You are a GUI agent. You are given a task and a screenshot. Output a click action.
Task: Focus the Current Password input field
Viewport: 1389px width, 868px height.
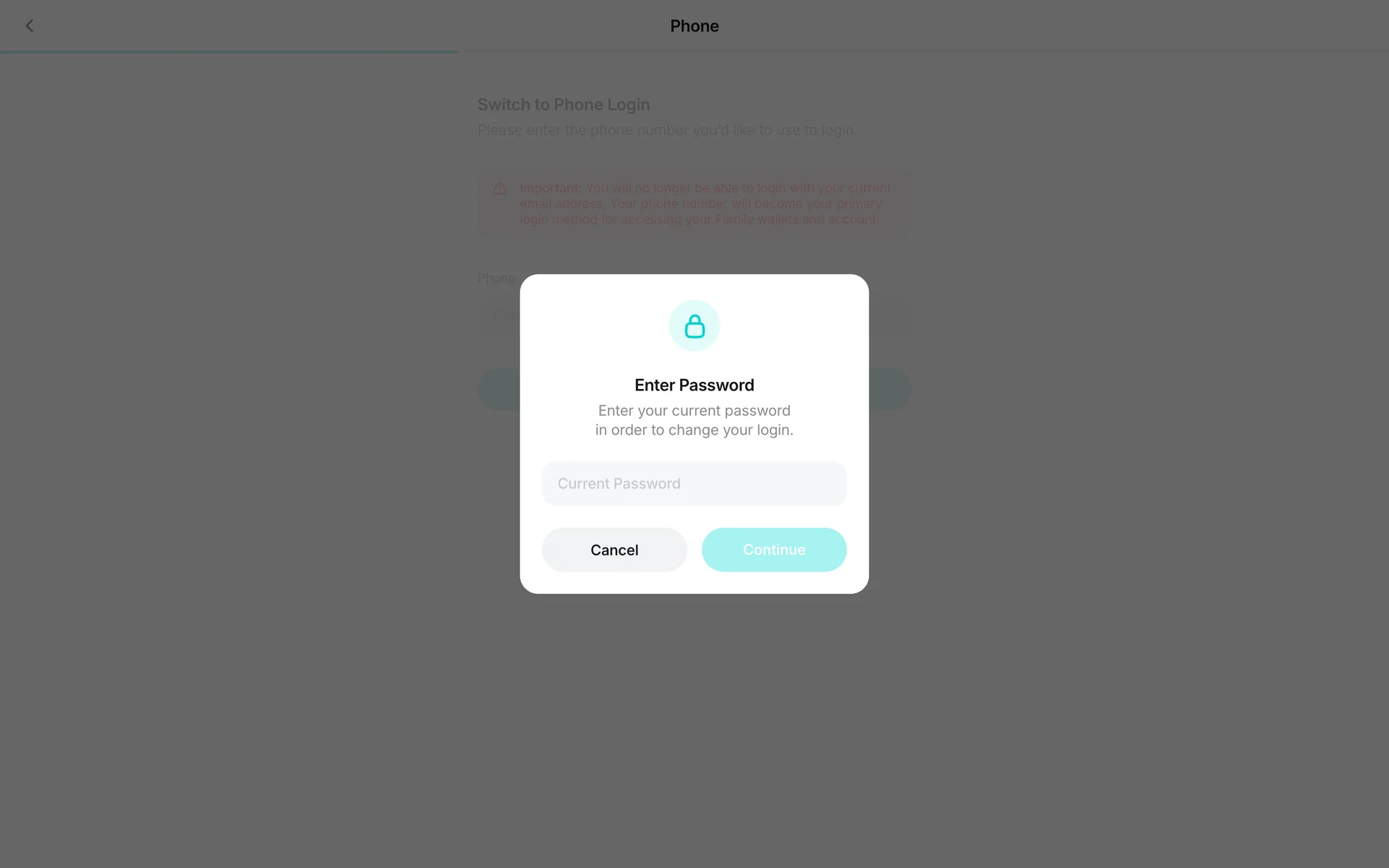click(694, 484)
